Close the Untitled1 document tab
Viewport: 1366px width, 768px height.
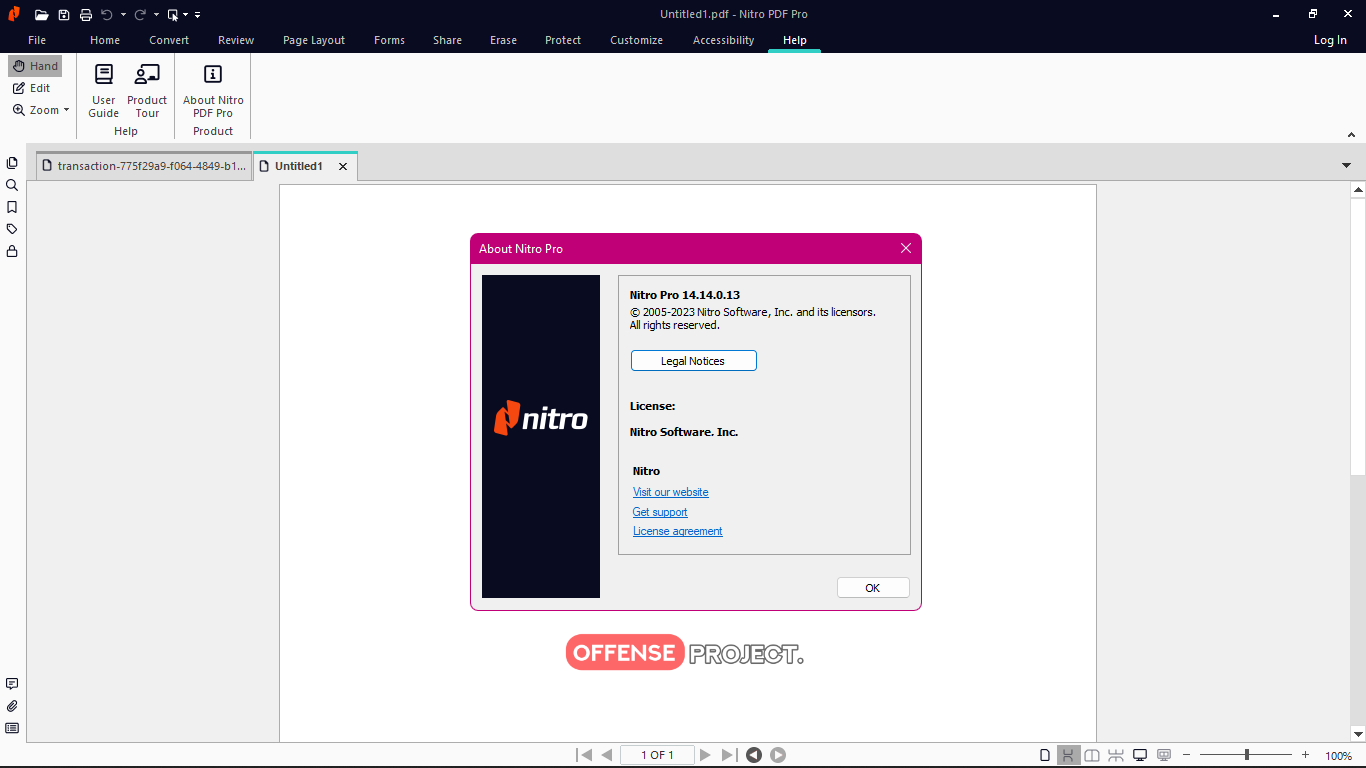[x=343, y=167]
